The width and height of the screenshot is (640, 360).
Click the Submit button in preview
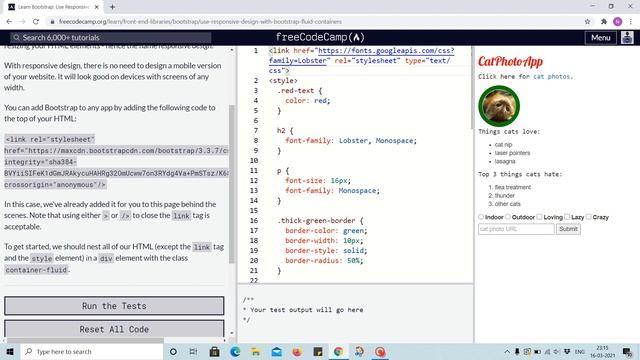coord(568,229)
